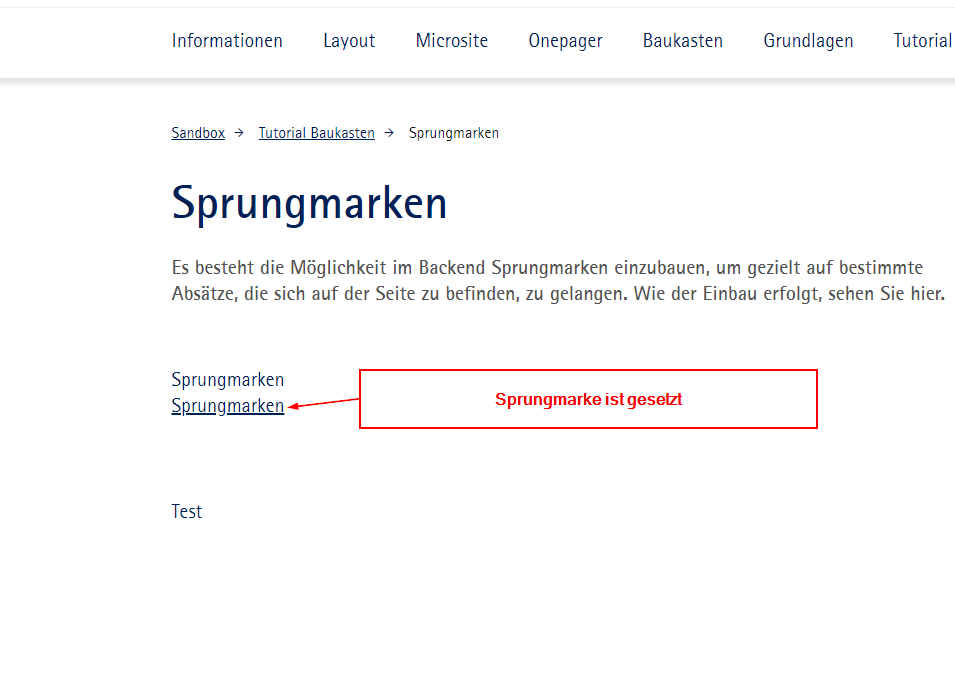955x699 pixels.
Task: Follow the underlined Sprungmarken anchor link
Action: click(x=228, y=406)
